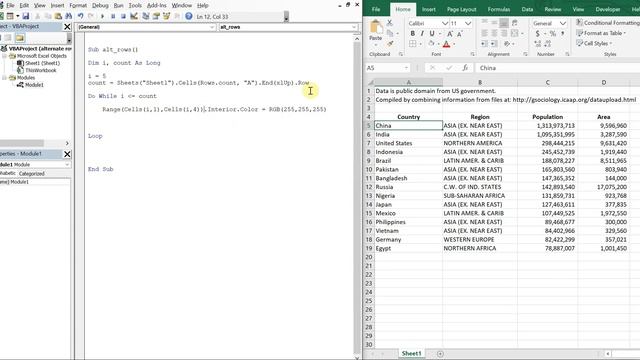Select Sheet1 (Sheet1) in project tree
This screenshot has width=640, height=360.
42,63
